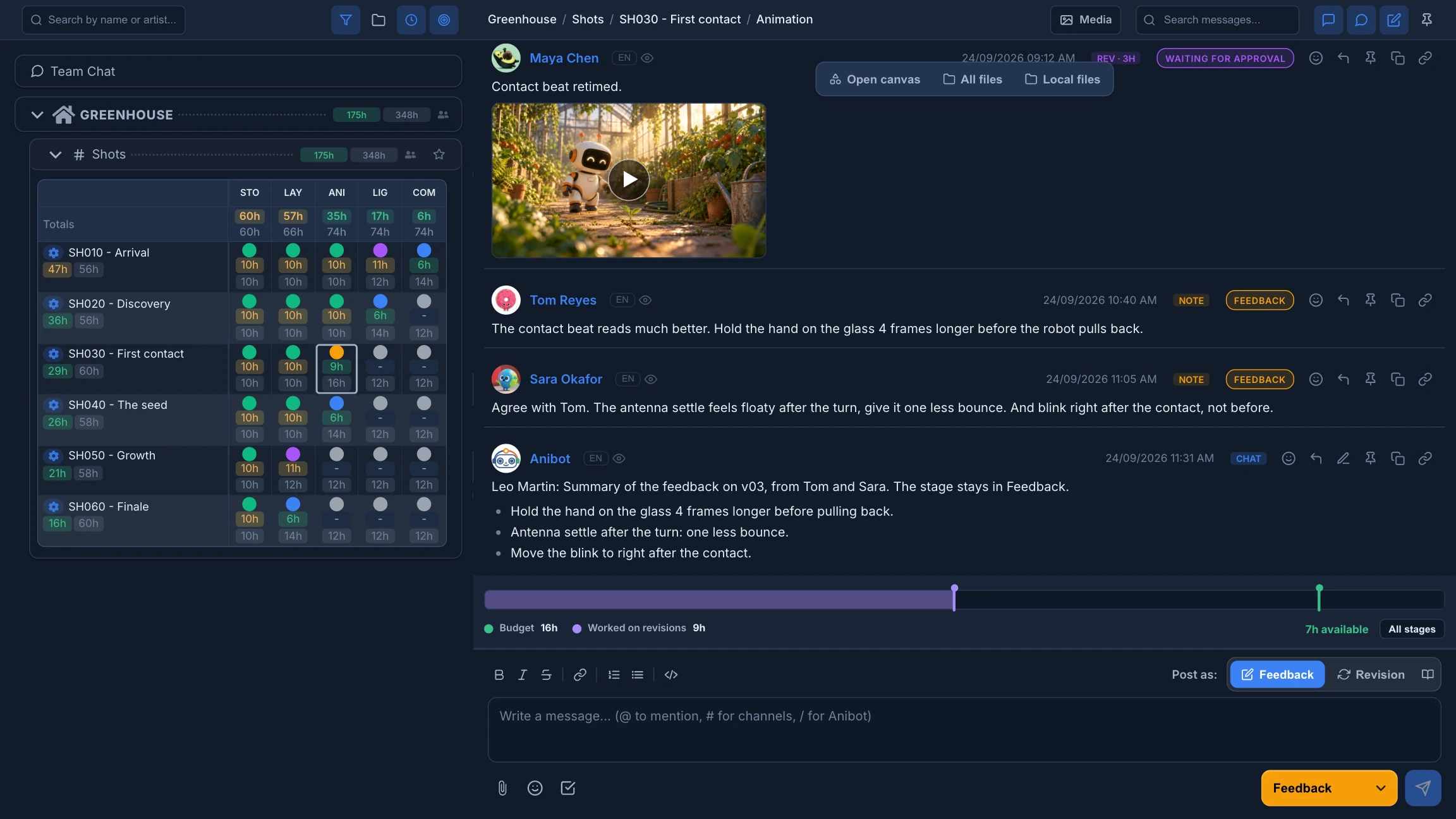This screenshot has height=819, width=1456.
Task: Select Local files in the popup
Action: click(x=1062, y=79)
